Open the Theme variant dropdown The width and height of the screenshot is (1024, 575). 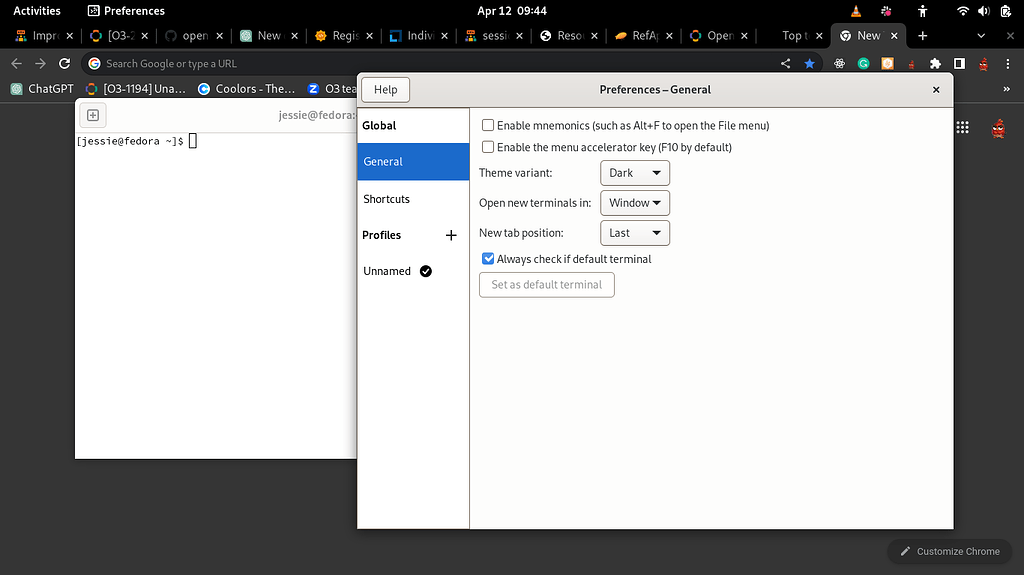(x=634, y=173)
